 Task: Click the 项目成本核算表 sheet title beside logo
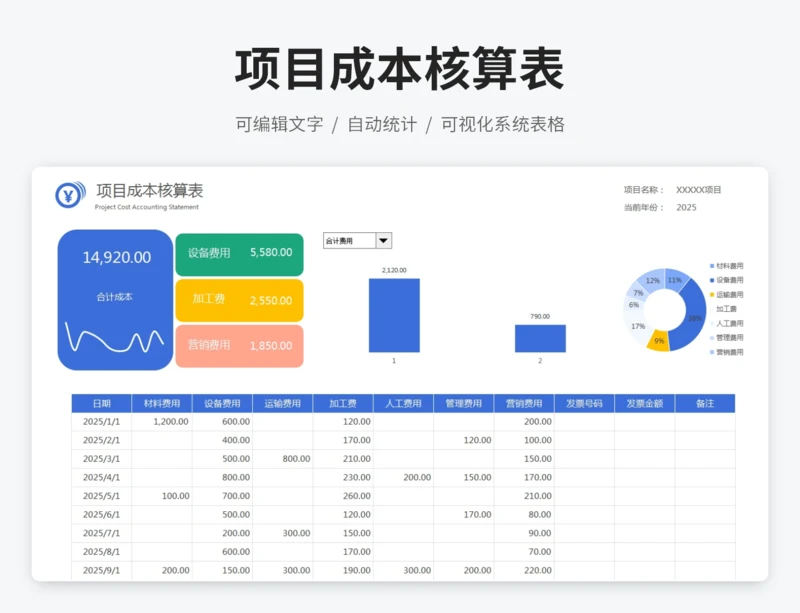tap(149, 190)
